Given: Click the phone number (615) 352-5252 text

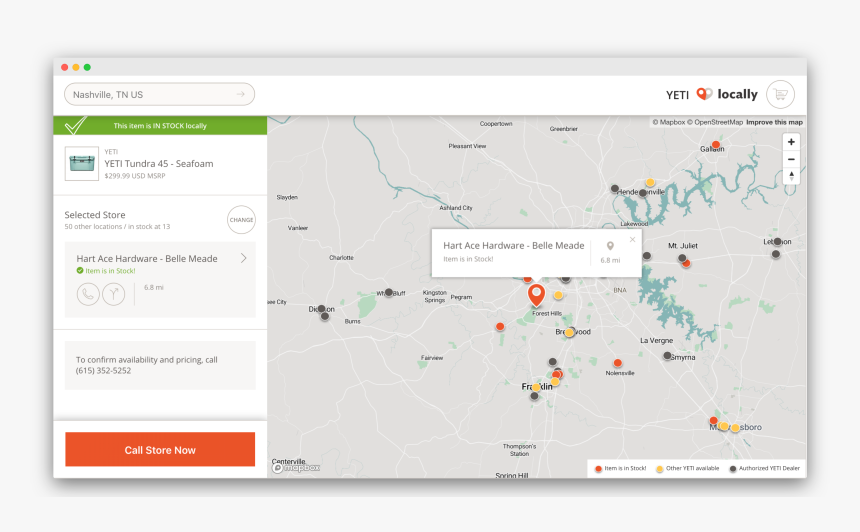Looking at the screenshot, I should click(103, 371).
